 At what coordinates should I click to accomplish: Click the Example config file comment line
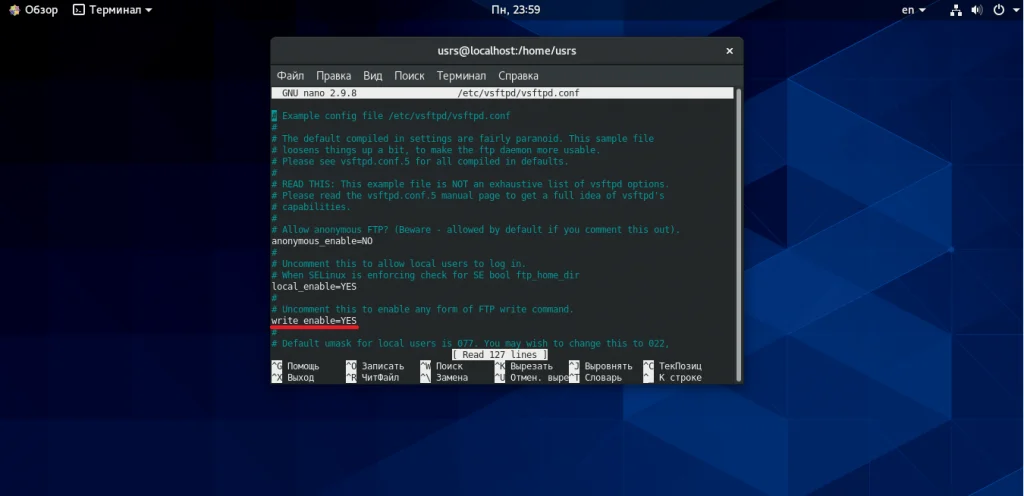coord(391,116)
